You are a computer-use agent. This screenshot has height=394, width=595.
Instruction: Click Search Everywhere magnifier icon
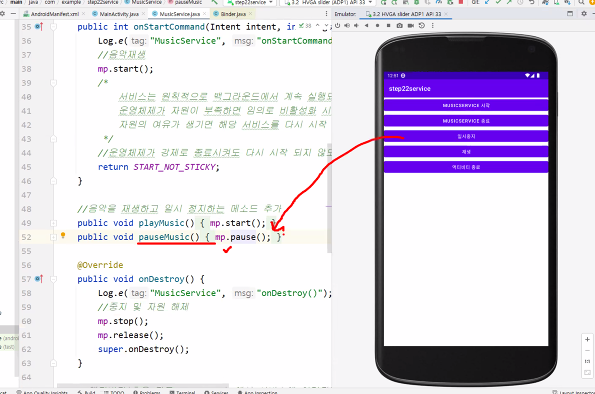(581, 2)
